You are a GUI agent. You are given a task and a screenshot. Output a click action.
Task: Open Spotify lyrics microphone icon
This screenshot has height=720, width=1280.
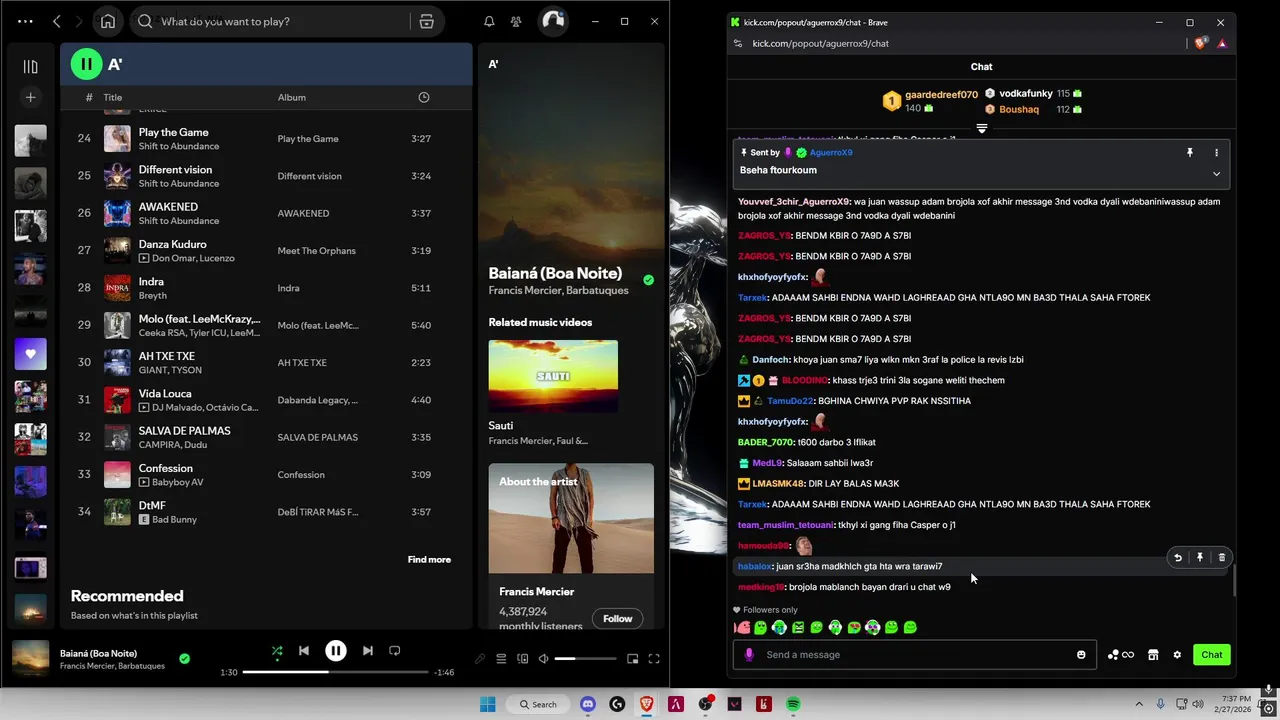(480, 658)
